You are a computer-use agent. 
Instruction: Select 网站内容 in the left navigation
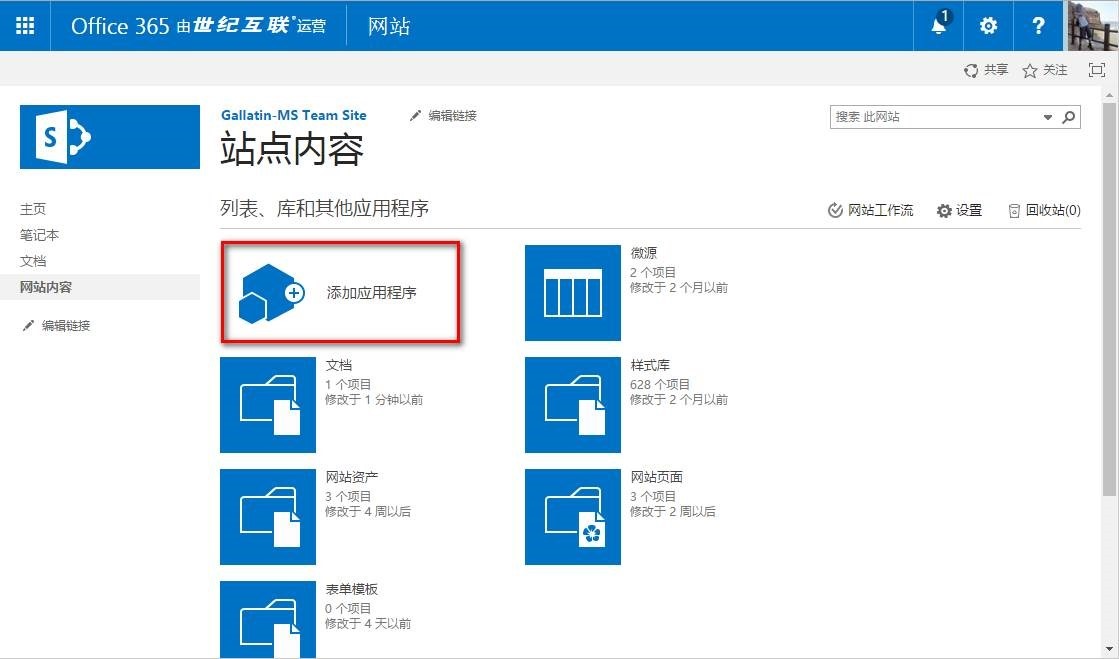point(46,287)
